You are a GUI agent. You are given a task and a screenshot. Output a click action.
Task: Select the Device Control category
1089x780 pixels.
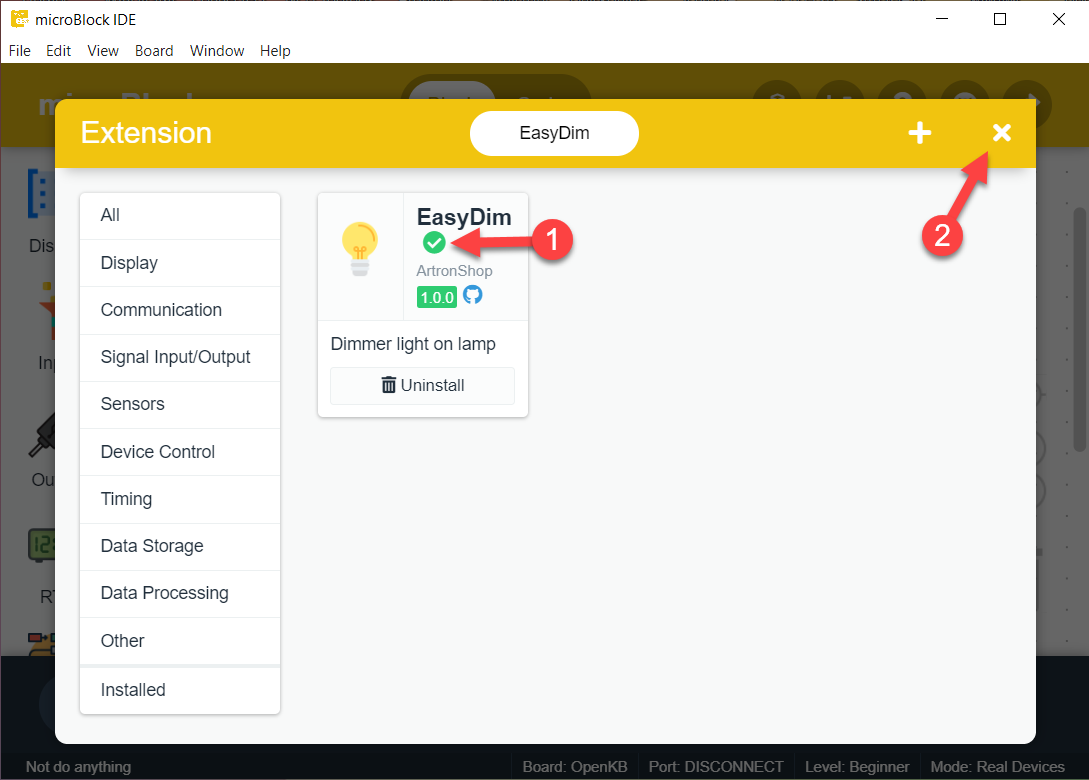(180, 452)
